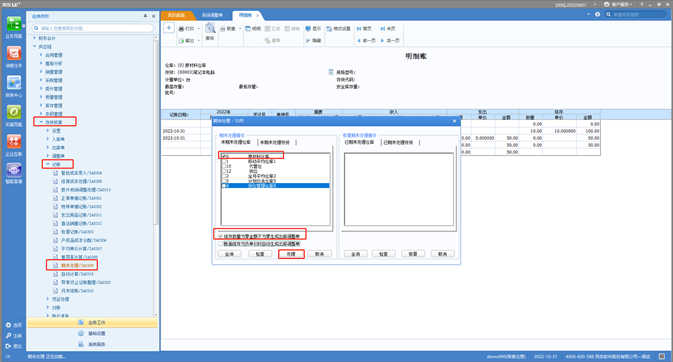Click the icon beside 规格型号 label
Viewport: 673px width, 362px height.
(331, 72)
